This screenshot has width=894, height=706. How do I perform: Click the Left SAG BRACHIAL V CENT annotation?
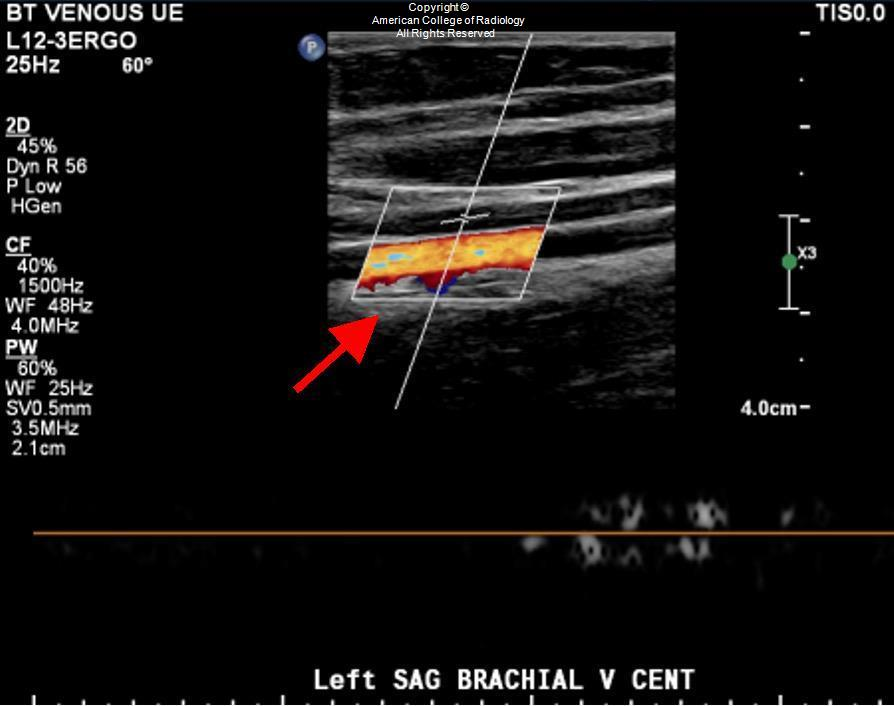504,680
